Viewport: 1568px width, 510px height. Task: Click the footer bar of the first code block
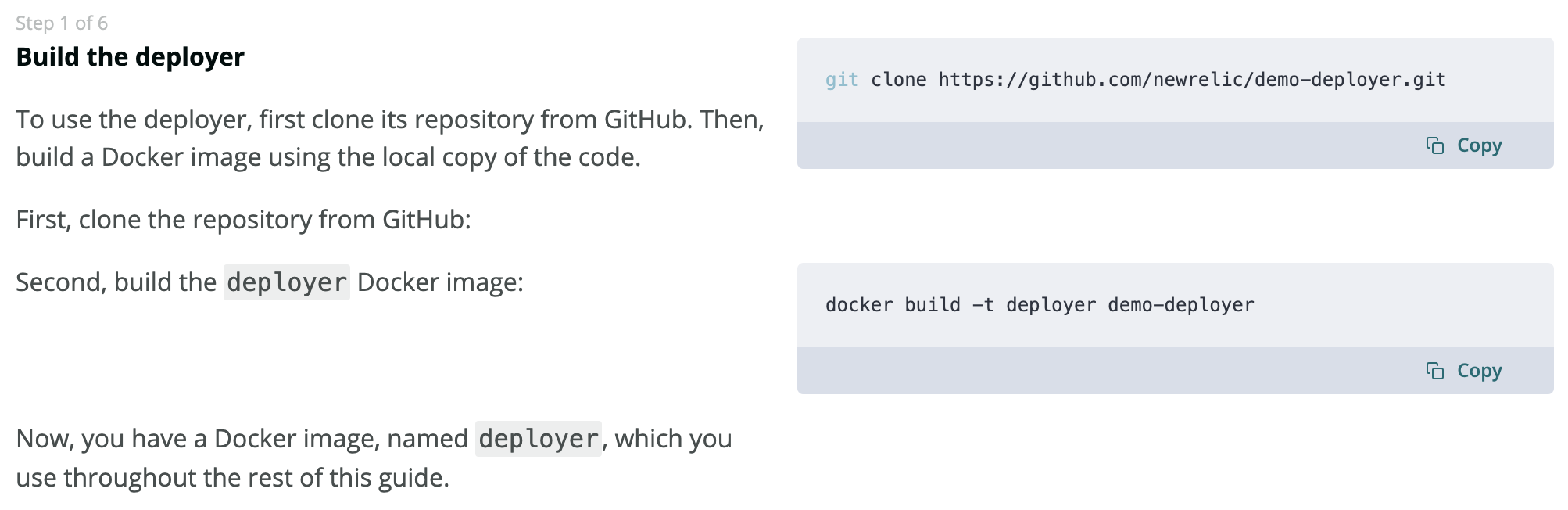(x=1094, y=145)
